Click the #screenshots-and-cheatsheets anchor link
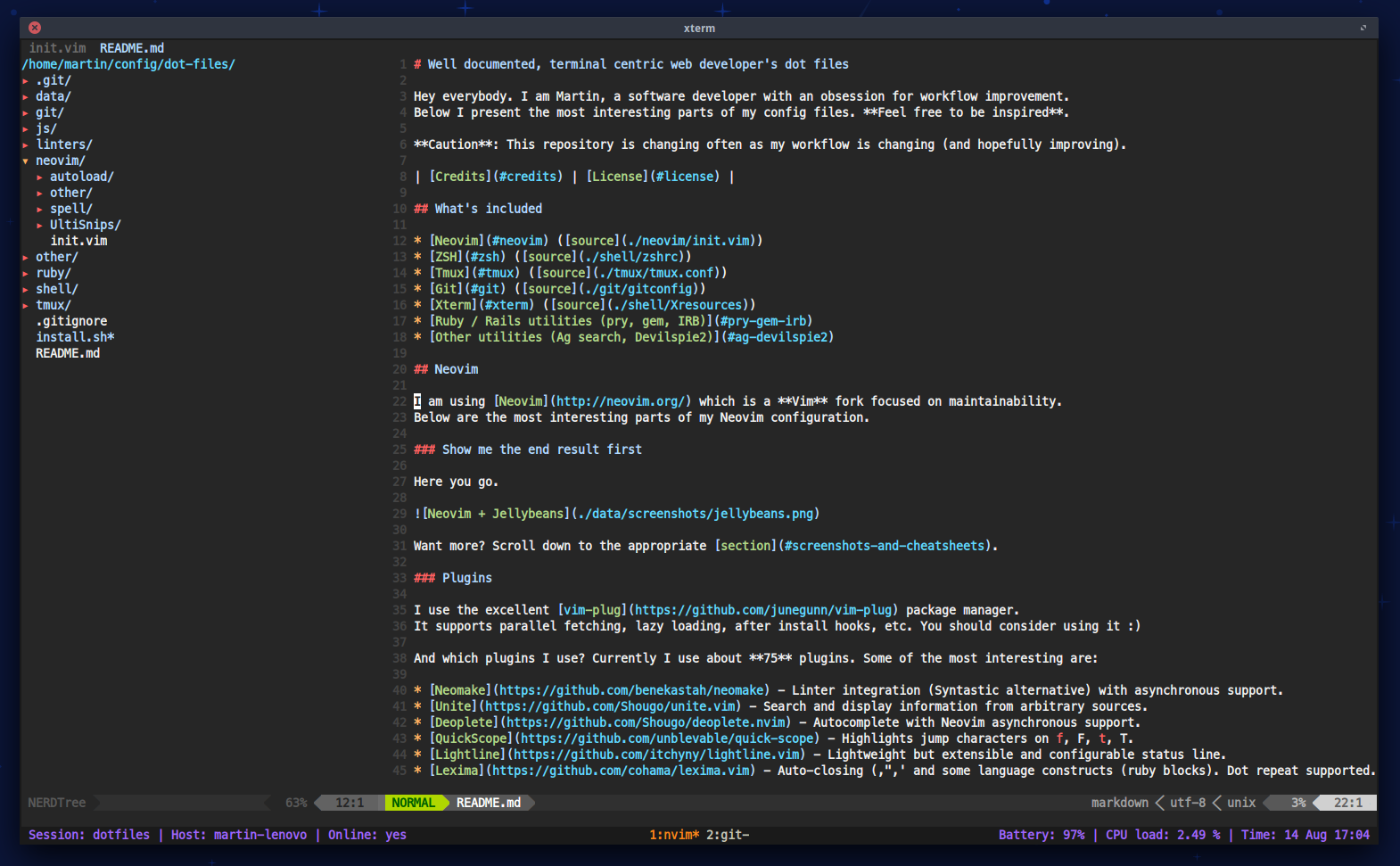Screen dimensions: 1400x866 (x=885, y=546)
